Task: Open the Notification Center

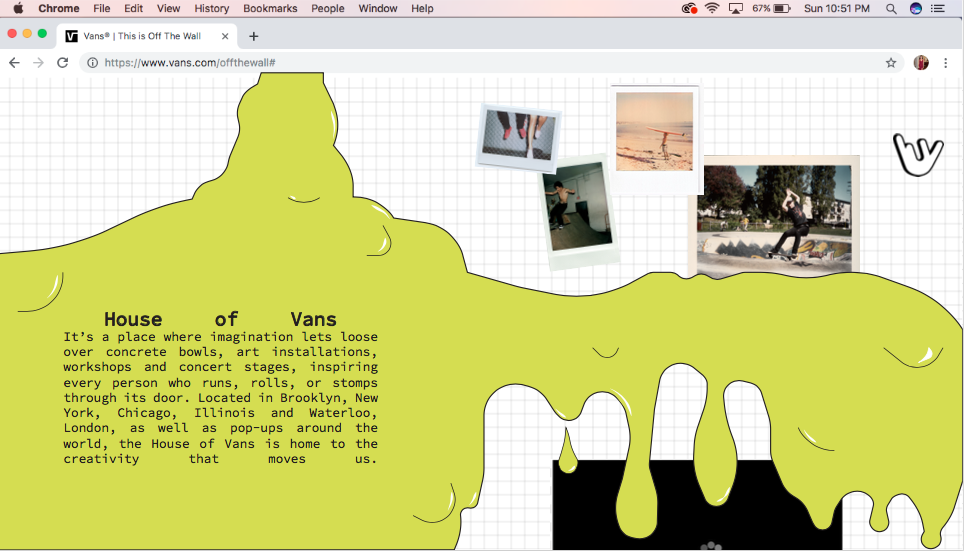Action: (938, 9)
